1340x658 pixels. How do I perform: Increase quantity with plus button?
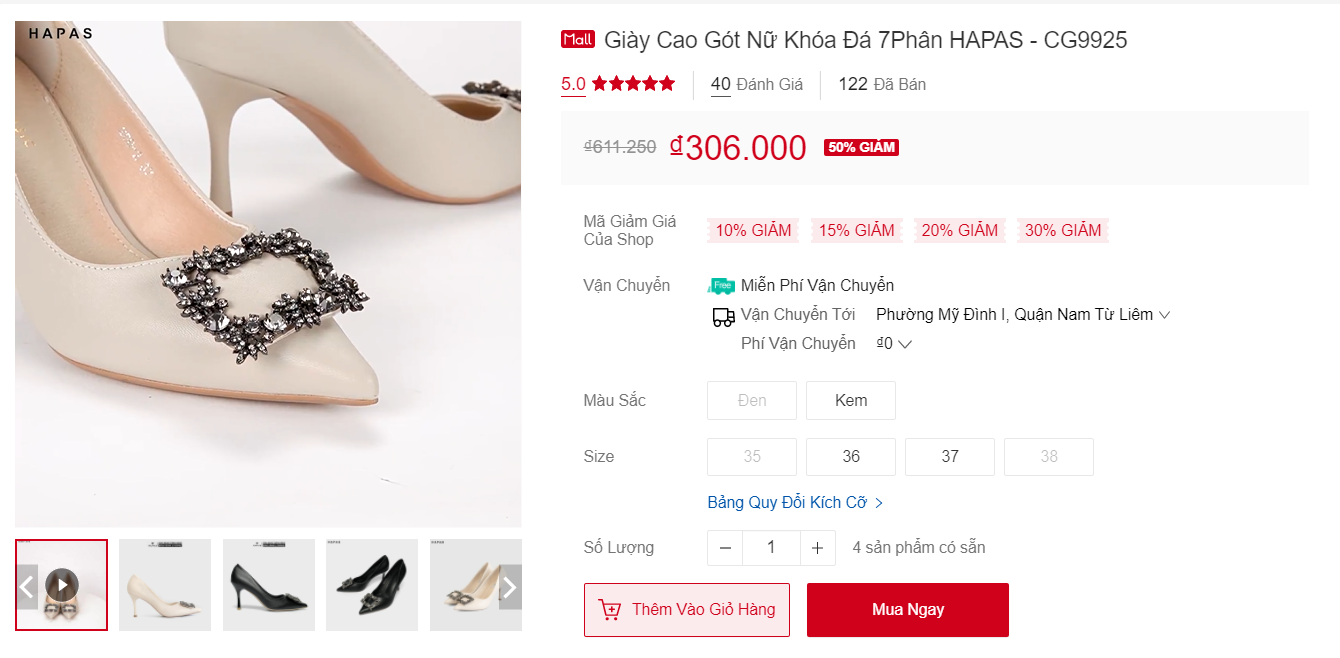coord(817,548)
